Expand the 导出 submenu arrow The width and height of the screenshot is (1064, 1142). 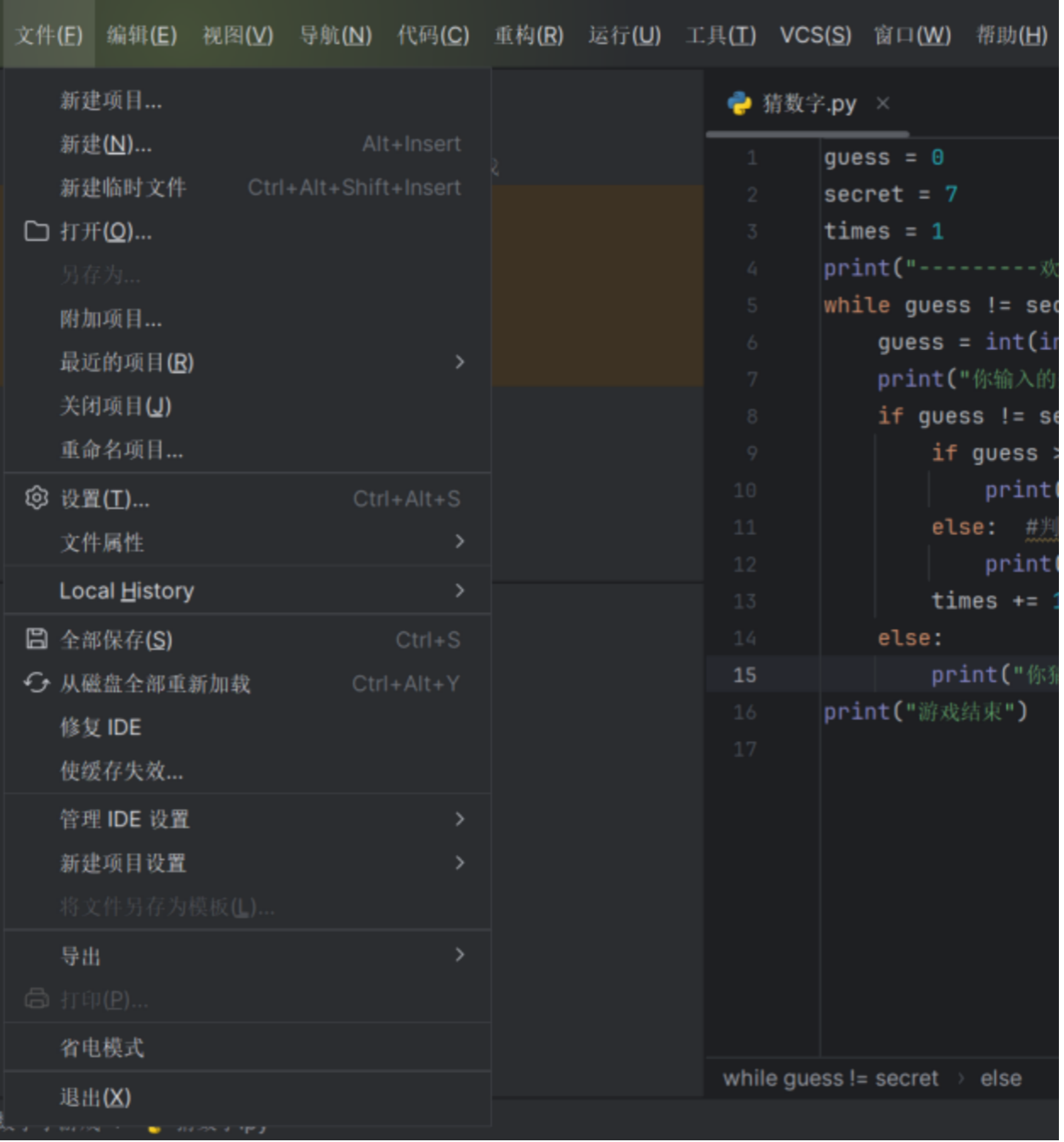pyautogui.click(x=460, y=955)
